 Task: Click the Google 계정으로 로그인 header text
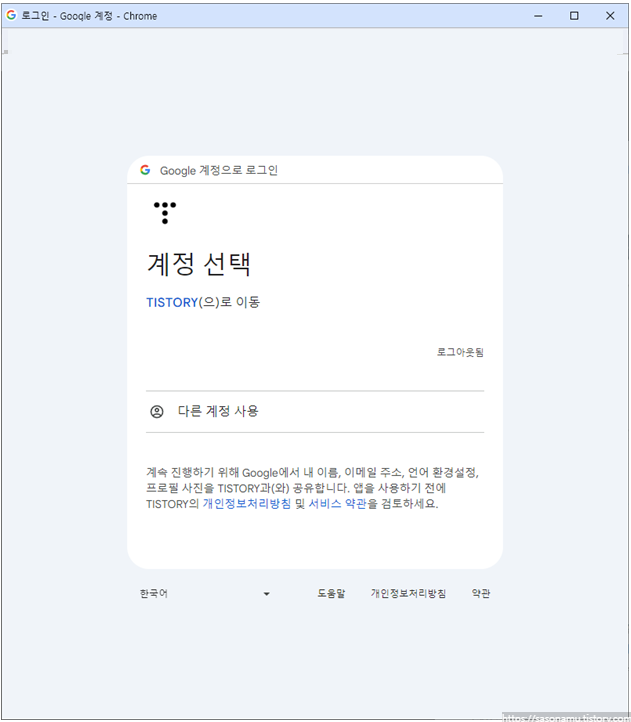219,170
